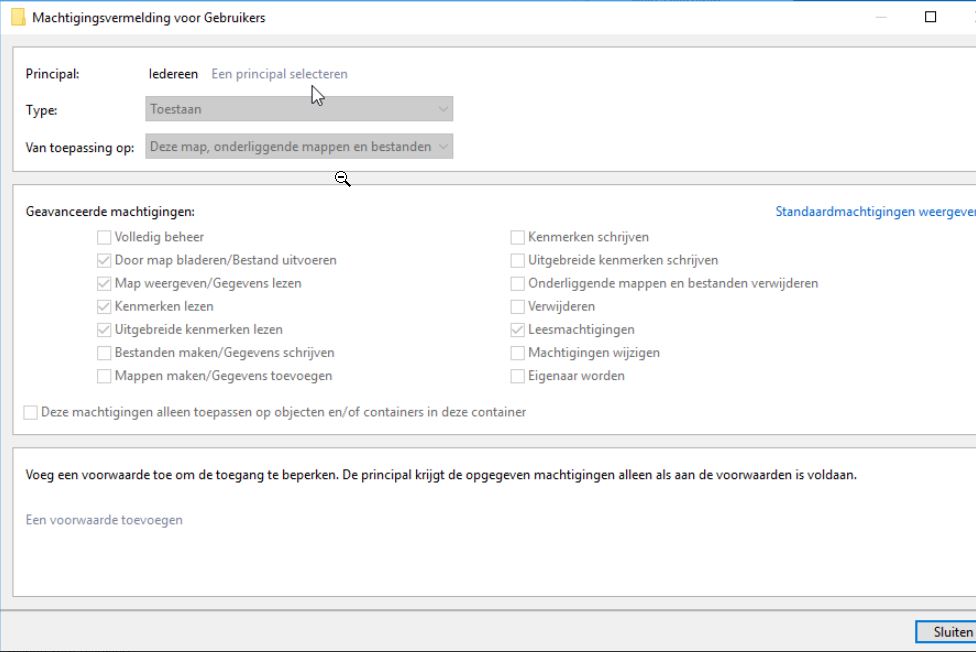This screenshot has height=652, width=976.
Task: Click Een voorwaarde toevoegen link
Action: pos(104,520)
